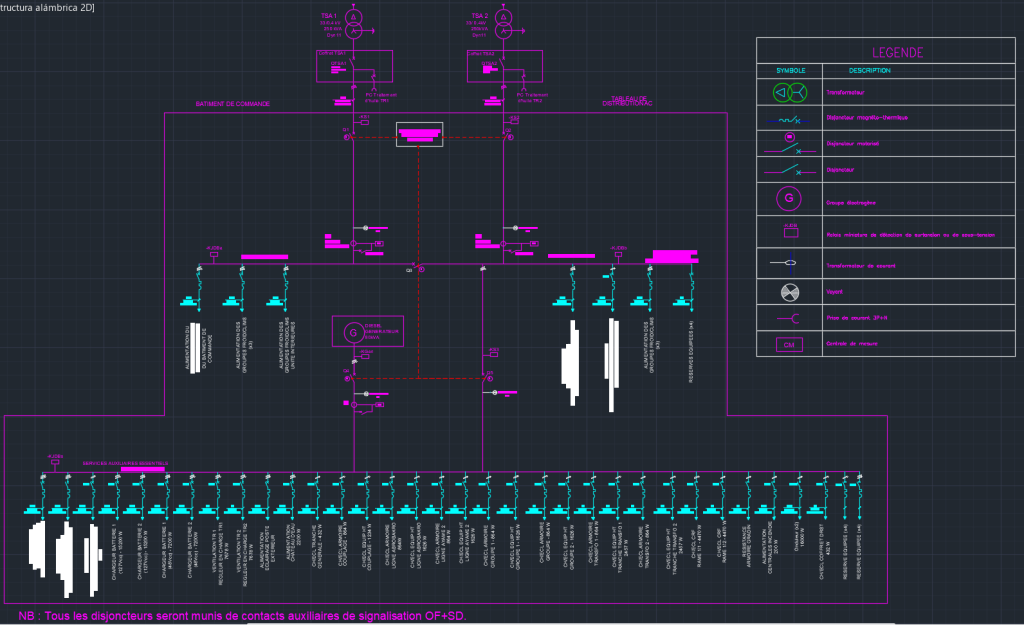The image size is (1024, 625).
Task: Click the Voyant indicator symbol in the legend
Action: [788, 292]
